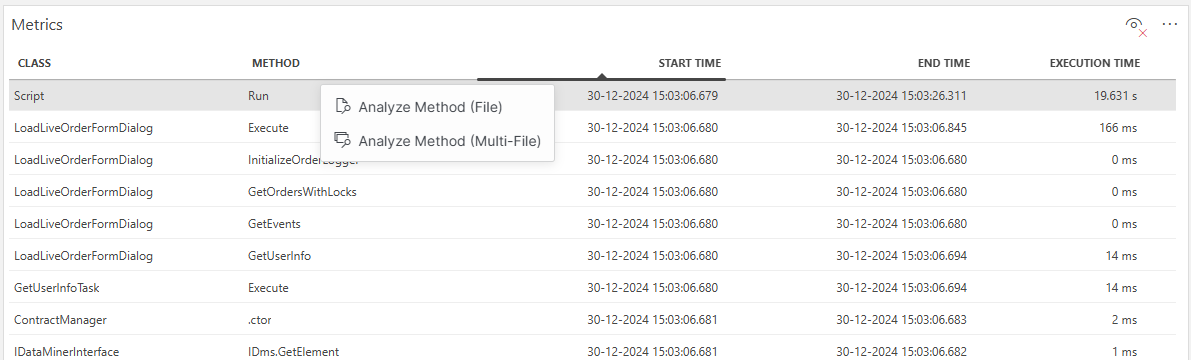Screen dimensions: 1191x360
Task: Sort by the START TIME column header
Action: [x=690, y=63]
